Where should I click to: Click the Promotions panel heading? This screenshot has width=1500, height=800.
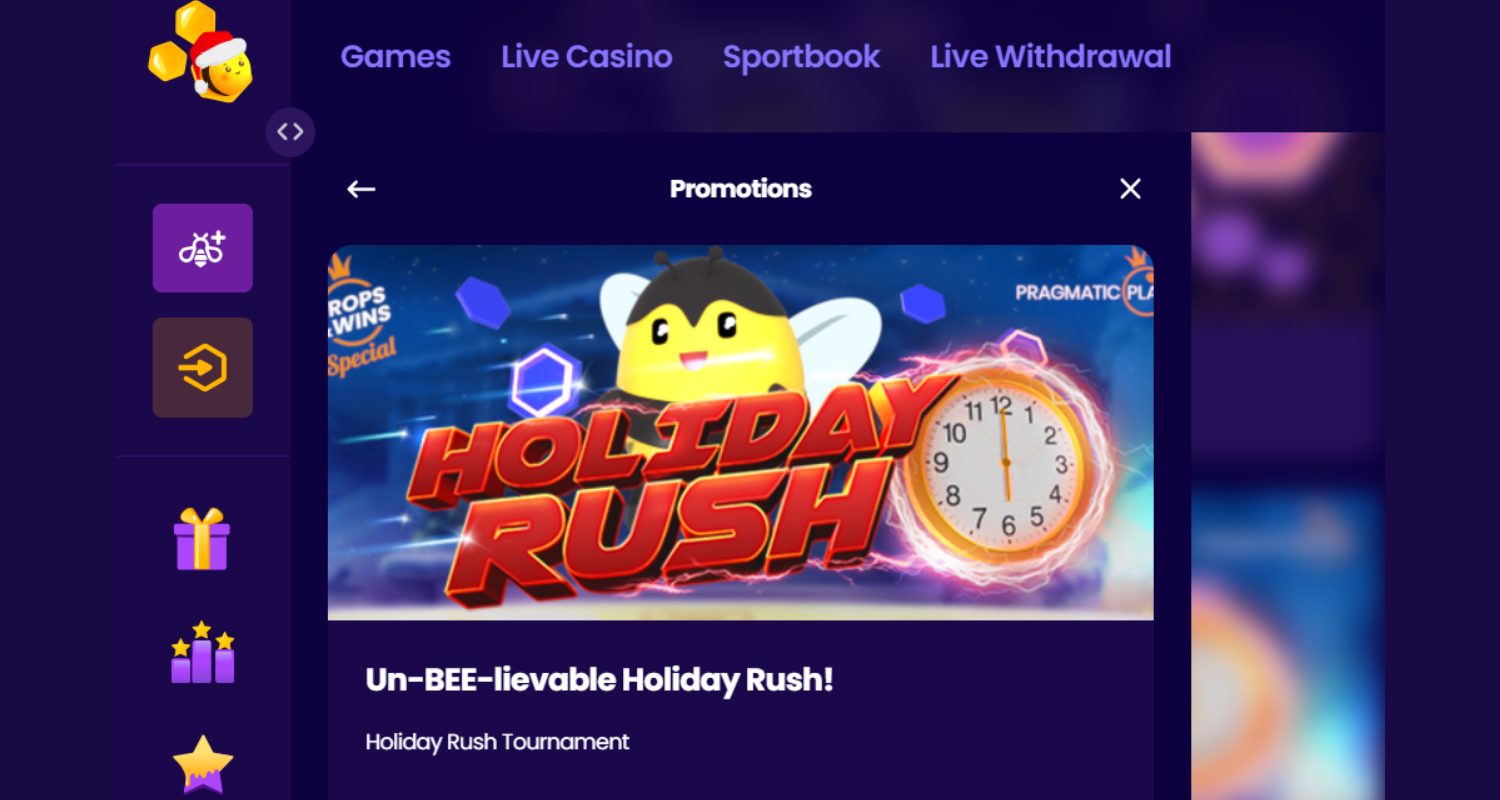click(741, 189)
